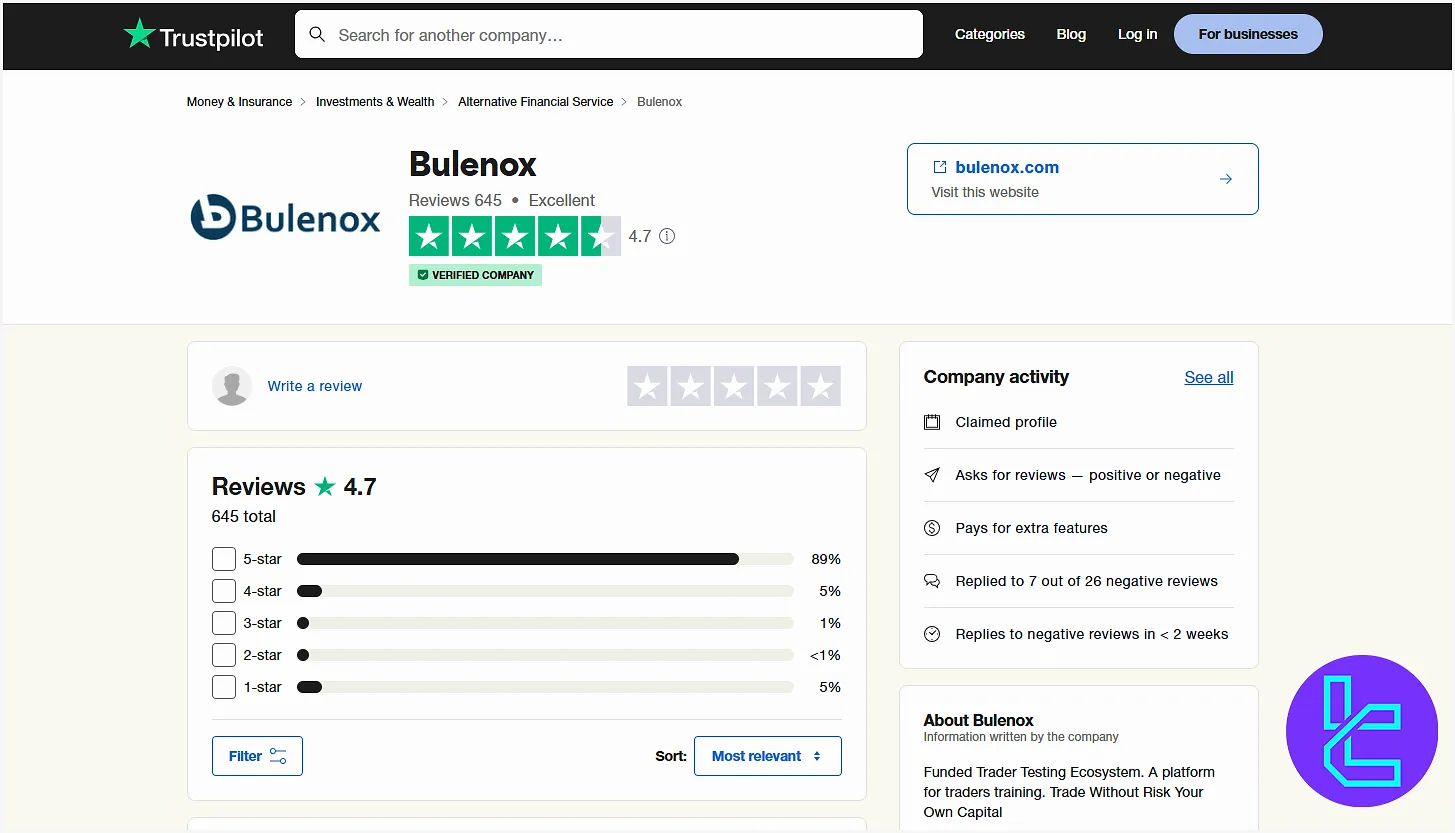Check the 5-star filter checkbox
This screenshot has height=833, width=1455.
pyautogui.click(x=224, y=559)
